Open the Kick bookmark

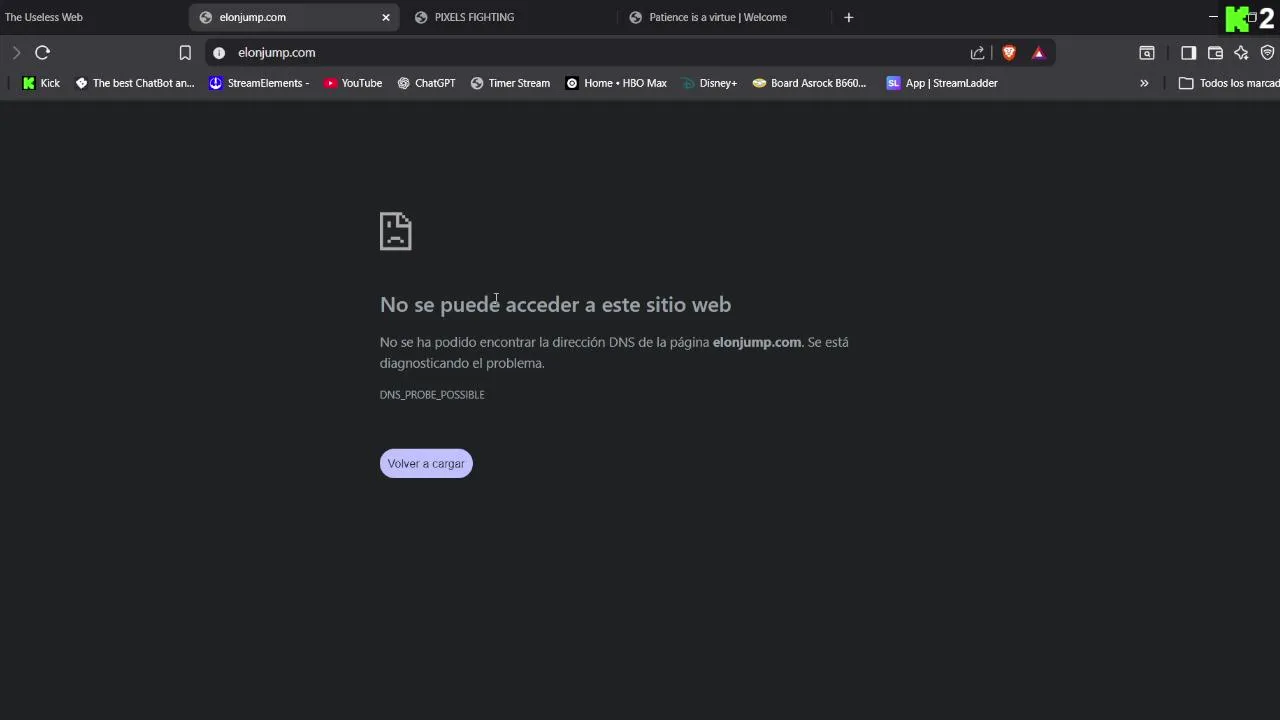[41, 83]
